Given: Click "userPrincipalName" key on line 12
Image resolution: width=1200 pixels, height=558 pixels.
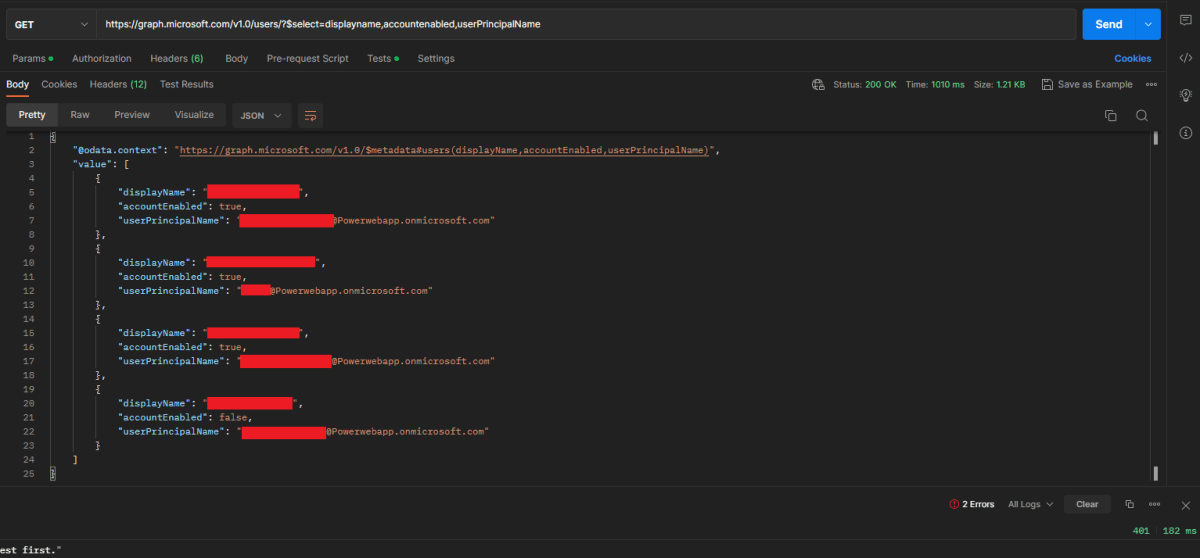Looking at the screenshot, I should pos(171,291).
